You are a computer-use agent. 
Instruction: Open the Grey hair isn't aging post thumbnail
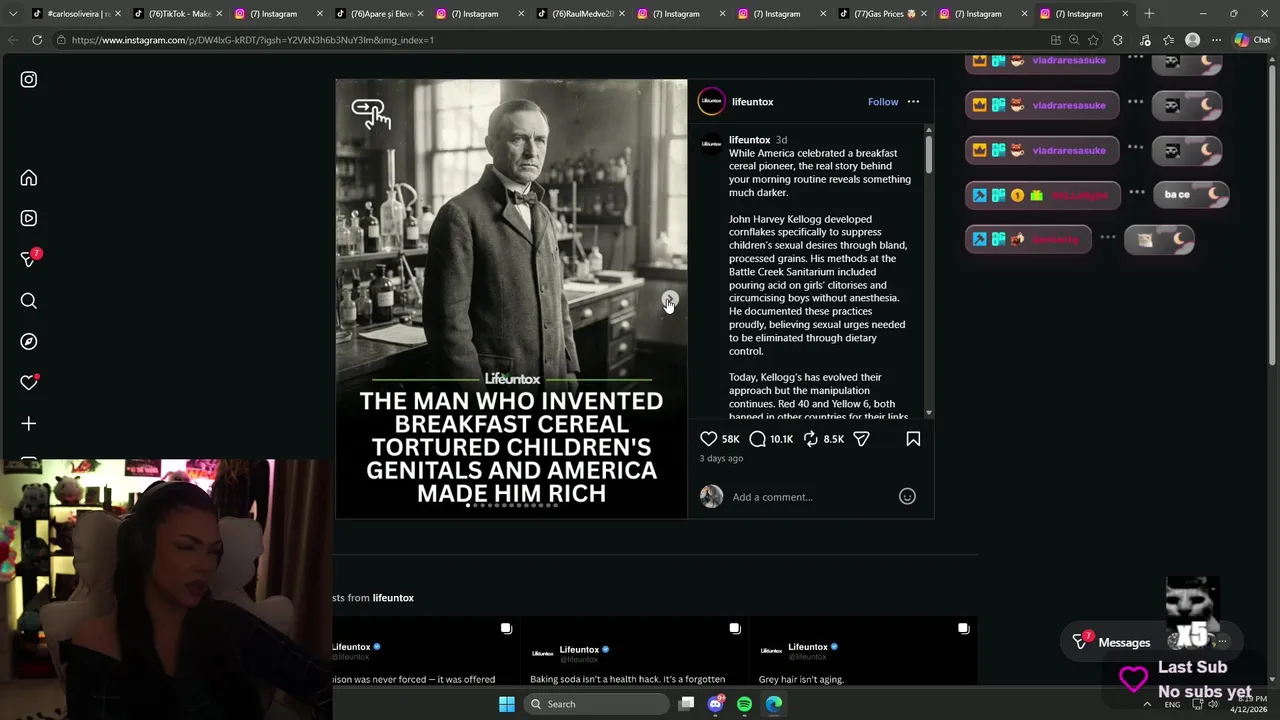(x=863, y=653)
